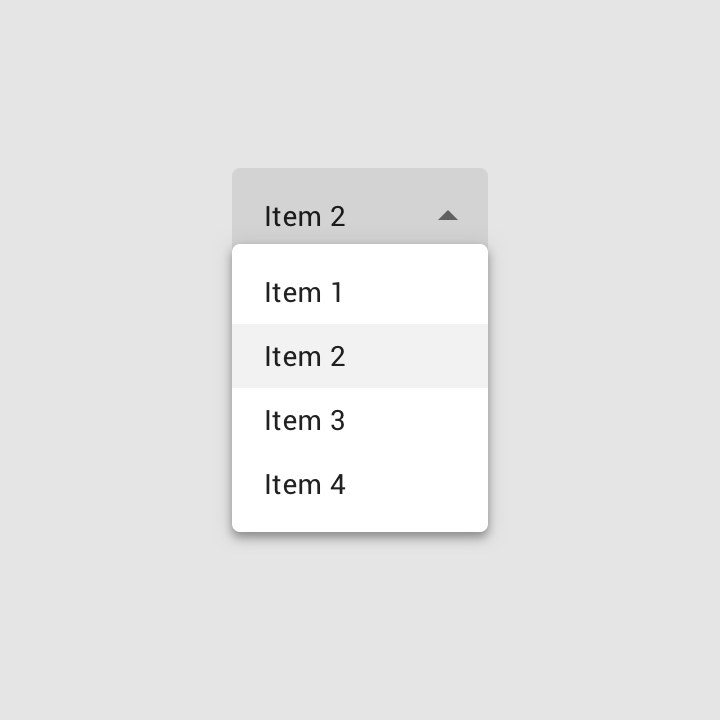Select Item 4 at the menu bottom
Viewport: 720px width, 720px height.
point(359,485)
